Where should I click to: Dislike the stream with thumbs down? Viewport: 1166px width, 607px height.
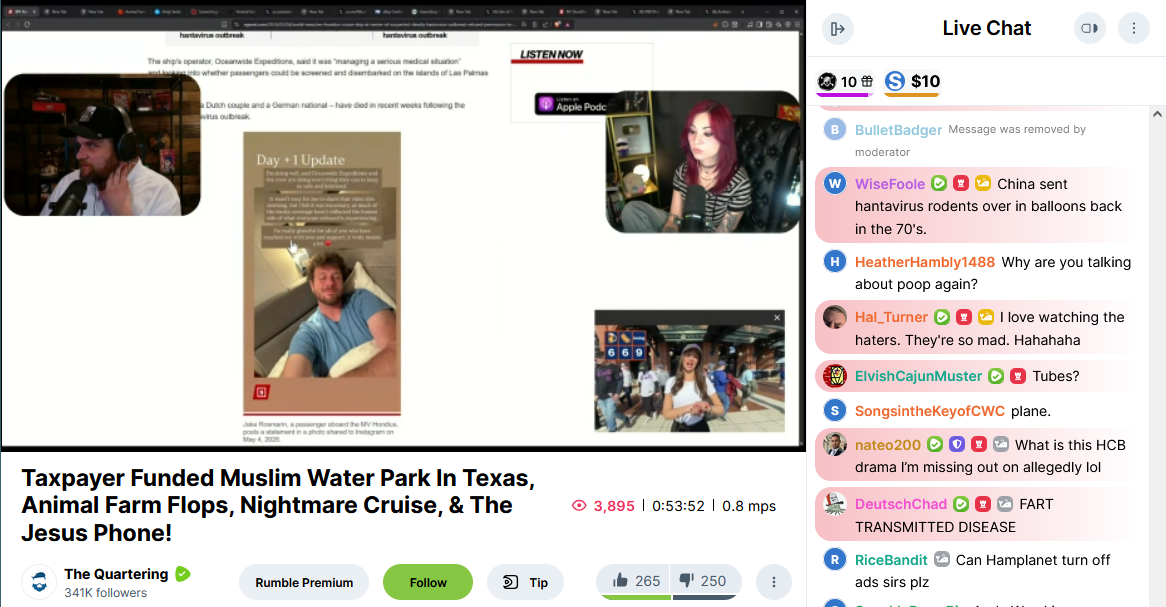pyautogui.click(x=704, y=581)
